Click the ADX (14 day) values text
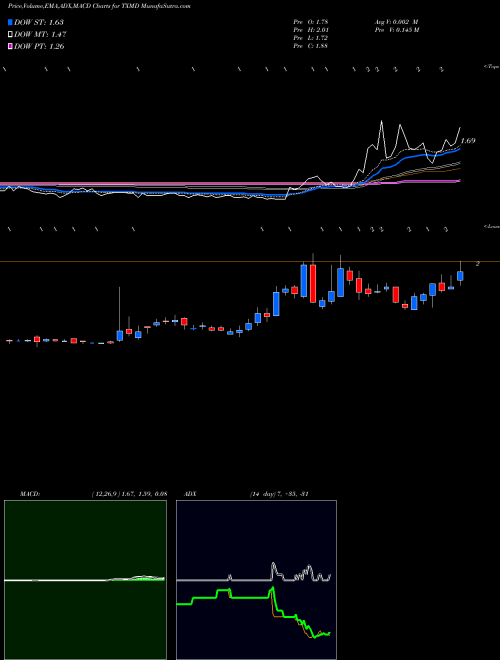This screenshot has width=500, height=660. point(278,494)
